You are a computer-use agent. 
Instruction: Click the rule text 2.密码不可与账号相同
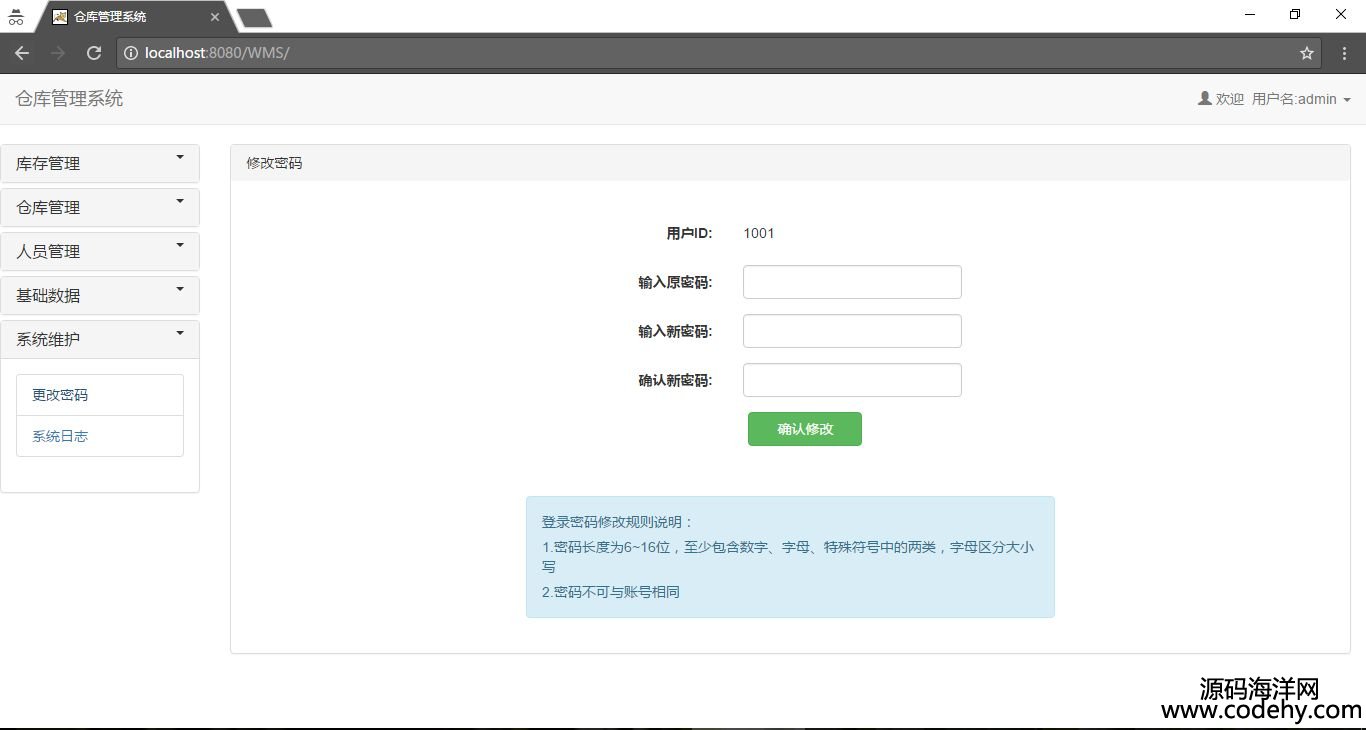(x=610, y=592)
